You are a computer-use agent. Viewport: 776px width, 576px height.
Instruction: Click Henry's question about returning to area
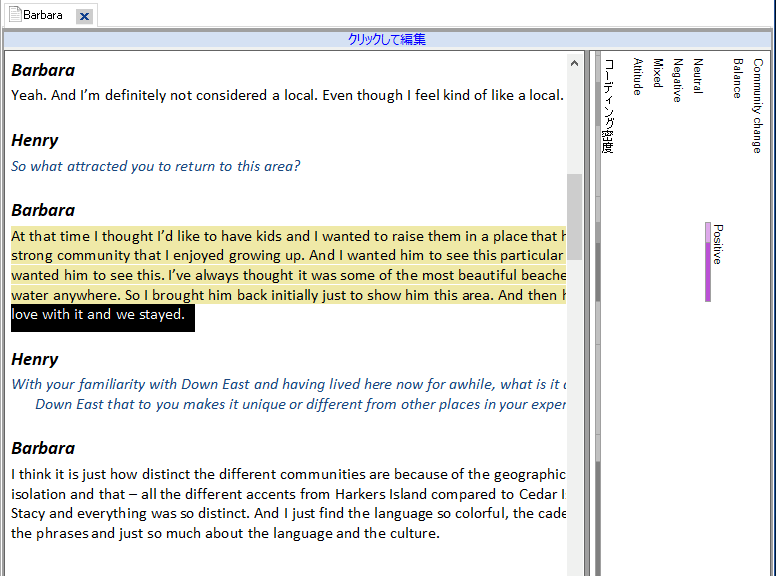click(x=156, y=166)
